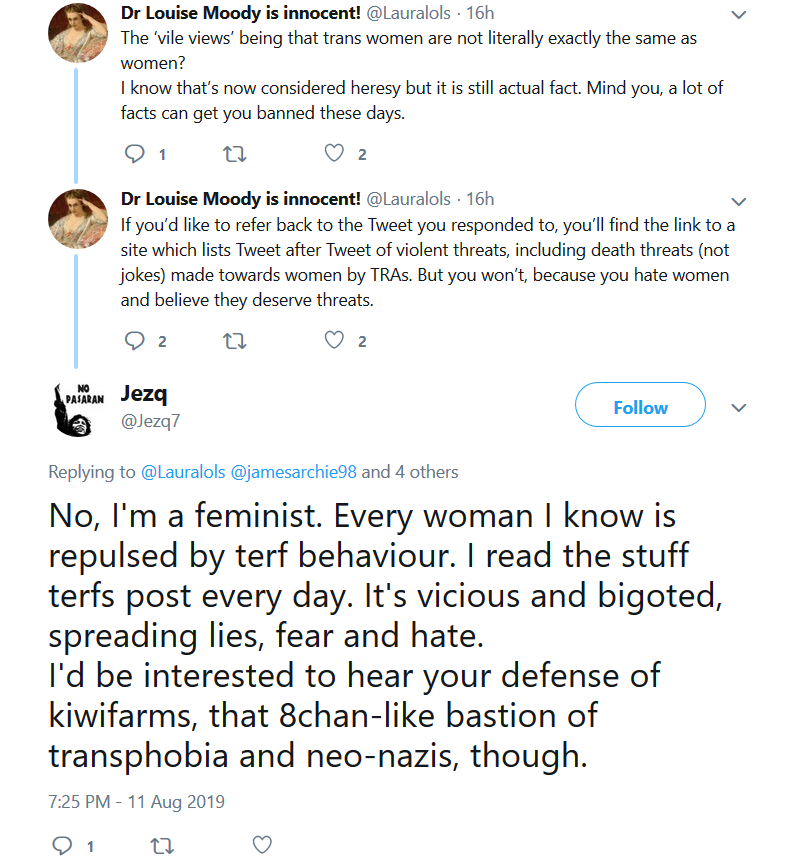Open options chevron on first tweet
Image resolution: width=793 pixels, height=864 pixels.
(738, 15)
